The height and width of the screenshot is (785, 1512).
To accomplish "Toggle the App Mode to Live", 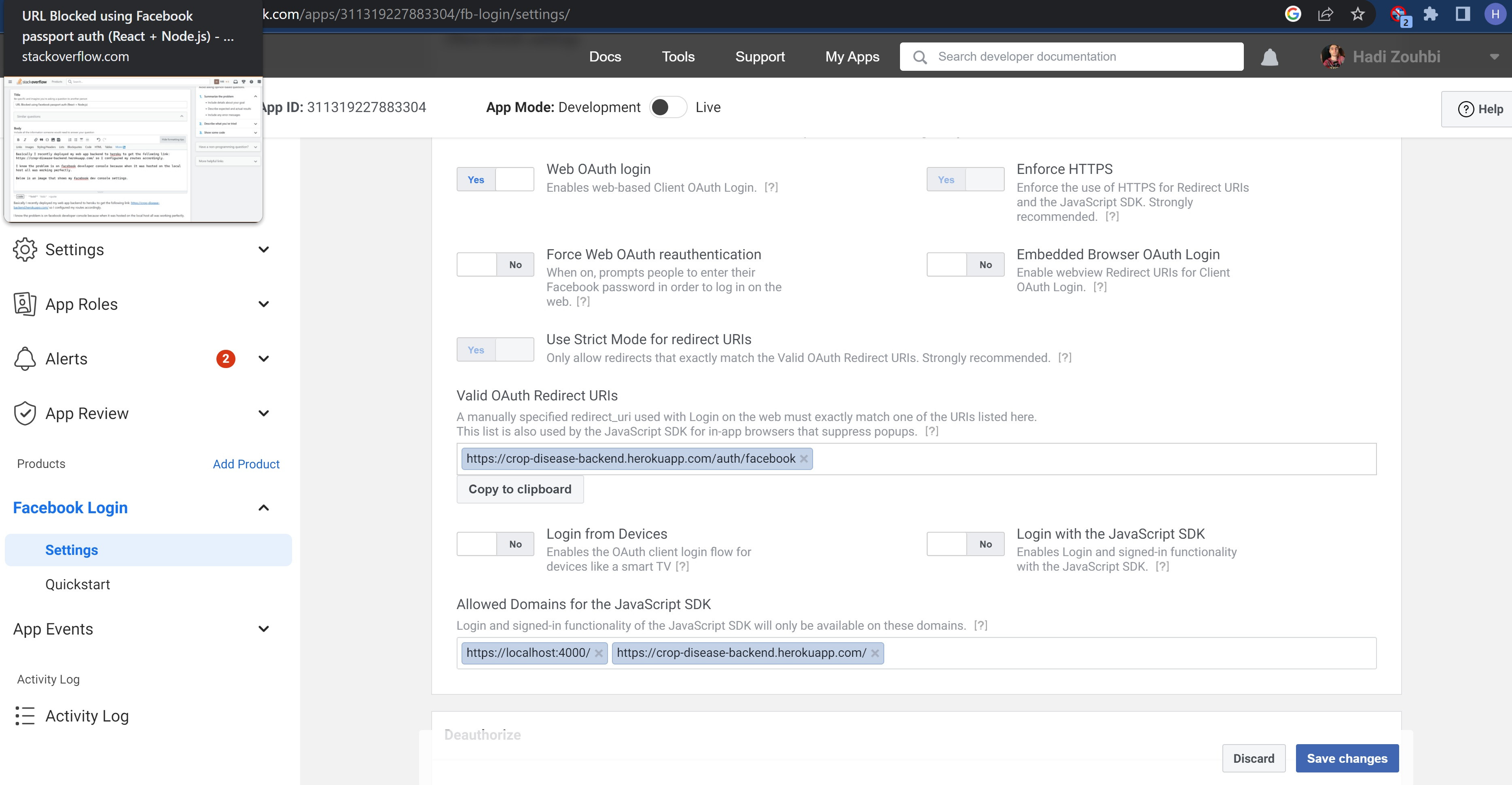I will [668, 107].
